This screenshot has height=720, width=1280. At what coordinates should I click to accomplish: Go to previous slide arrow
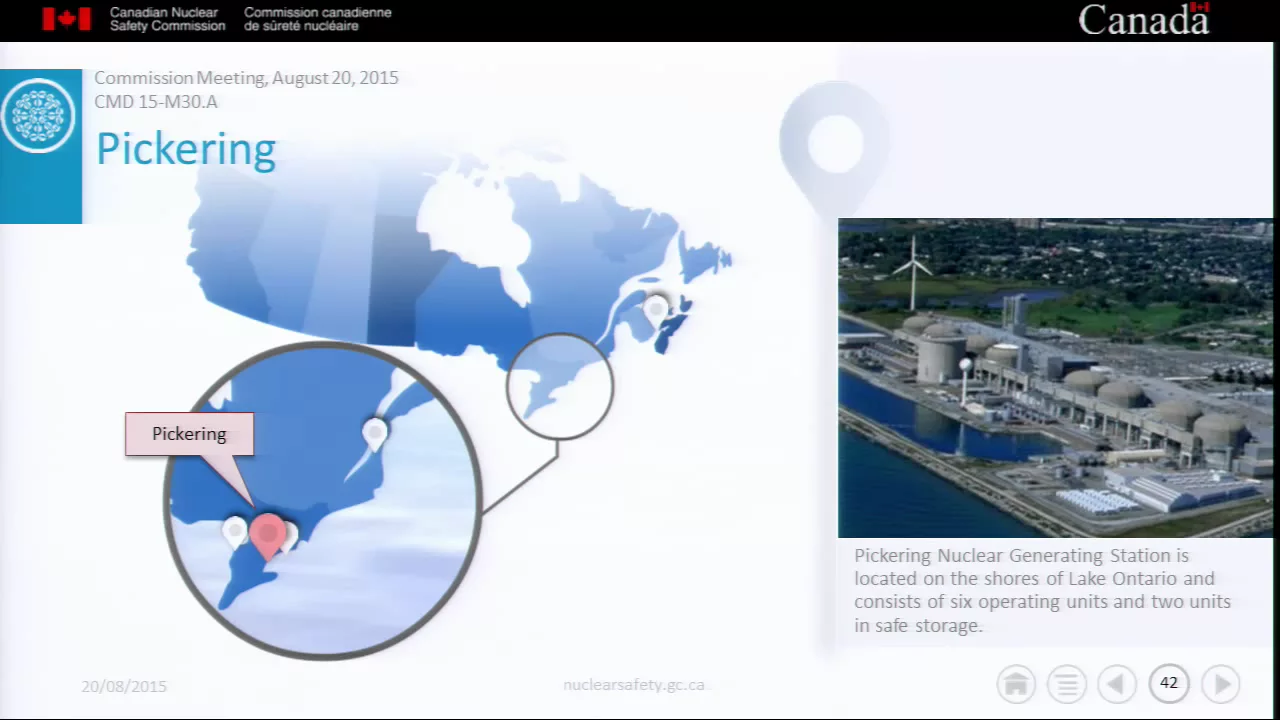click(x=1117, y=684)
